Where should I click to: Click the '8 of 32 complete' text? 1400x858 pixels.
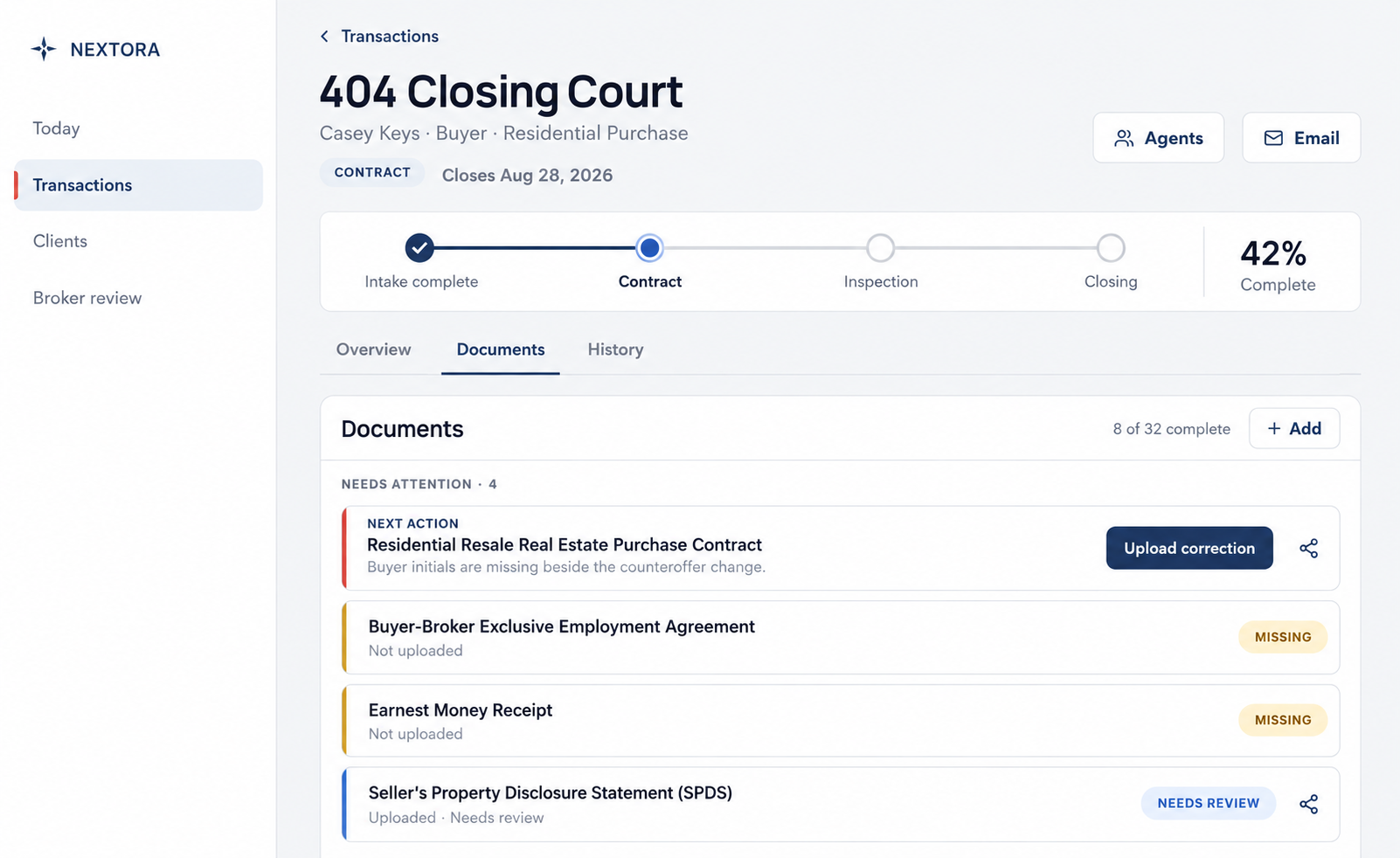[x=1171, y=429]
